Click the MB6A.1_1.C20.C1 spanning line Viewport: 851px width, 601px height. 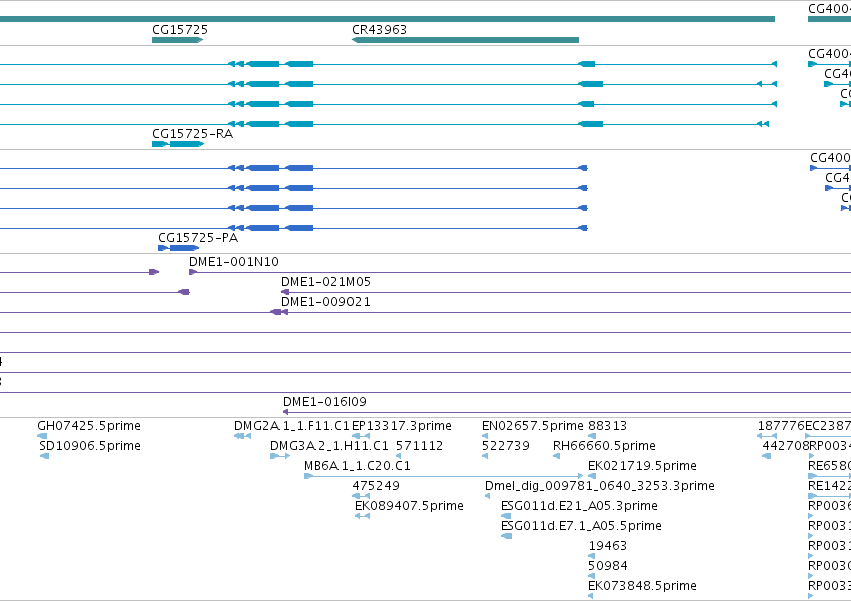(x=444, y=476)
